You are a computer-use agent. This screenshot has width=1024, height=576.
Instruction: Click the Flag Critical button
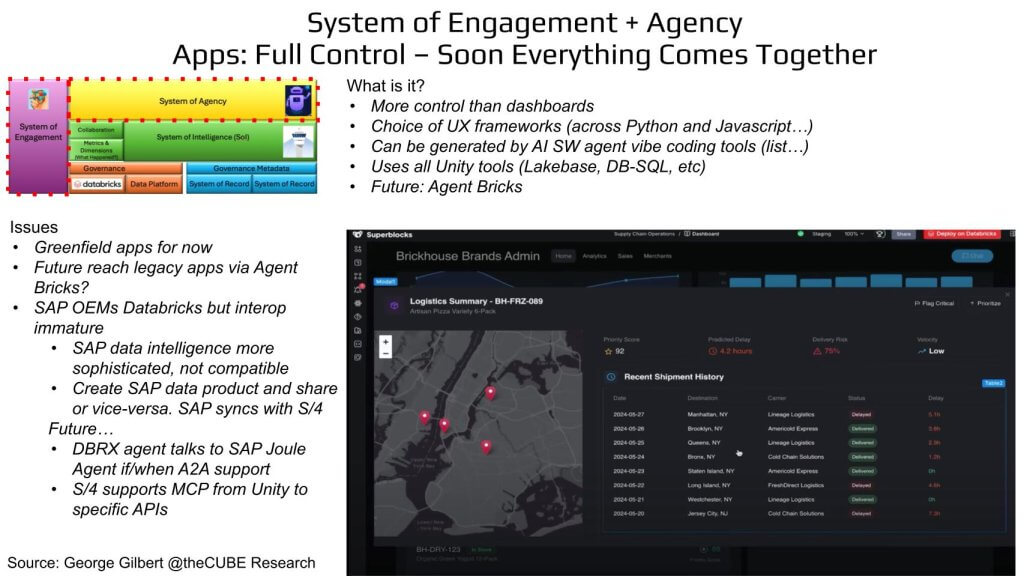tap(935, 303)
